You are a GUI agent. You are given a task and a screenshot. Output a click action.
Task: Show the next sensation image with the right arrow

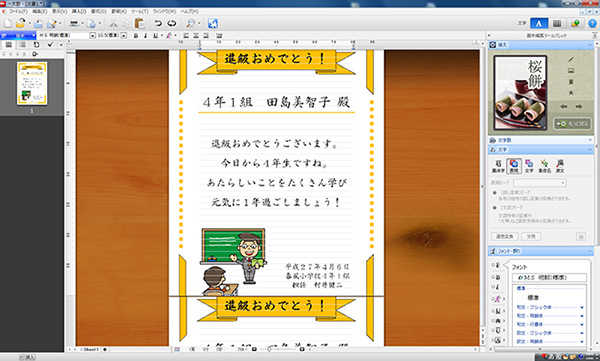click(x=579, y=107)
